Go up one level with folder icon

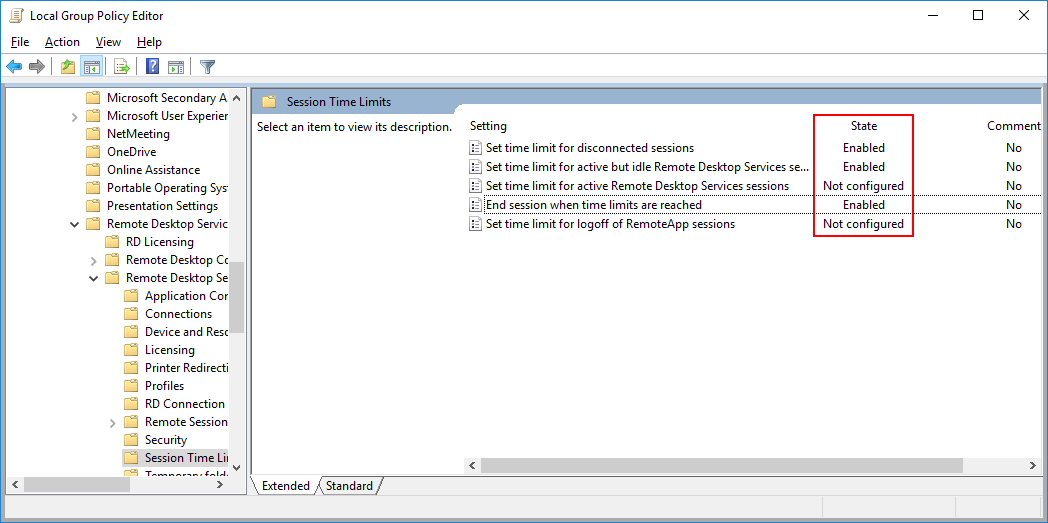coord(68,66)
